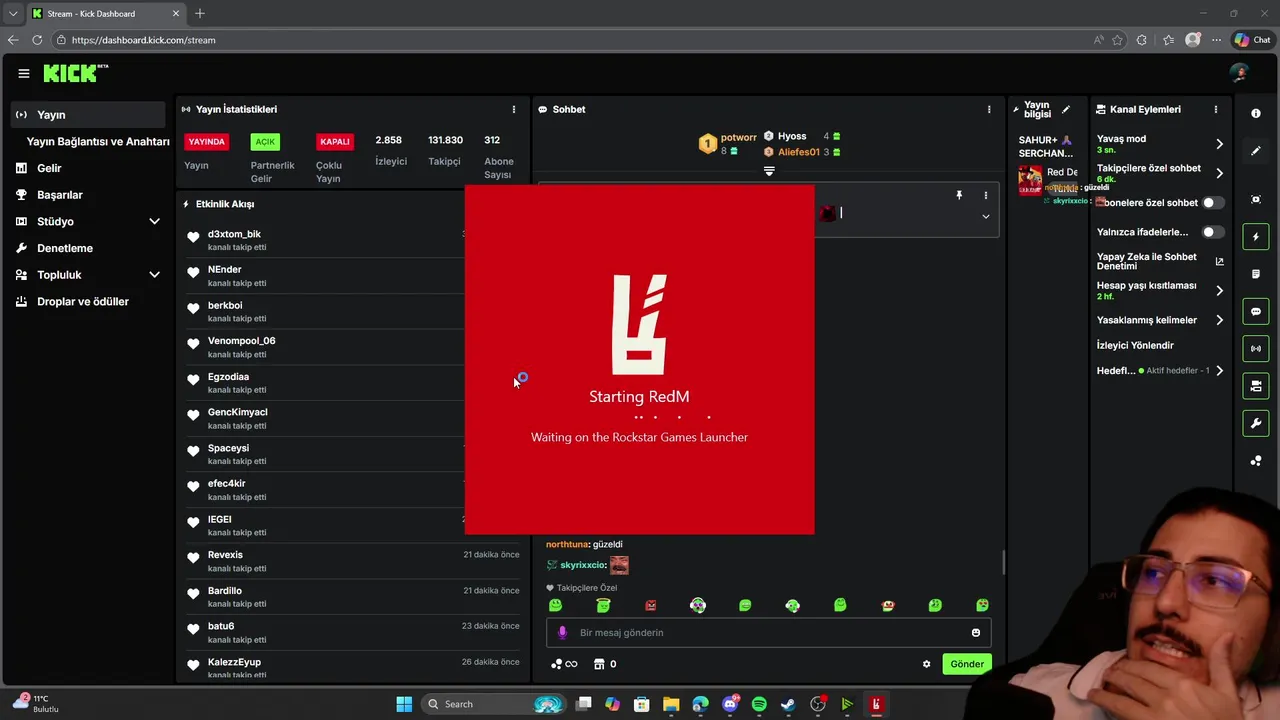This screenshot has width=1280, height=720.
Task: Click the Gönder send button
Action: (x=966, y=664)
